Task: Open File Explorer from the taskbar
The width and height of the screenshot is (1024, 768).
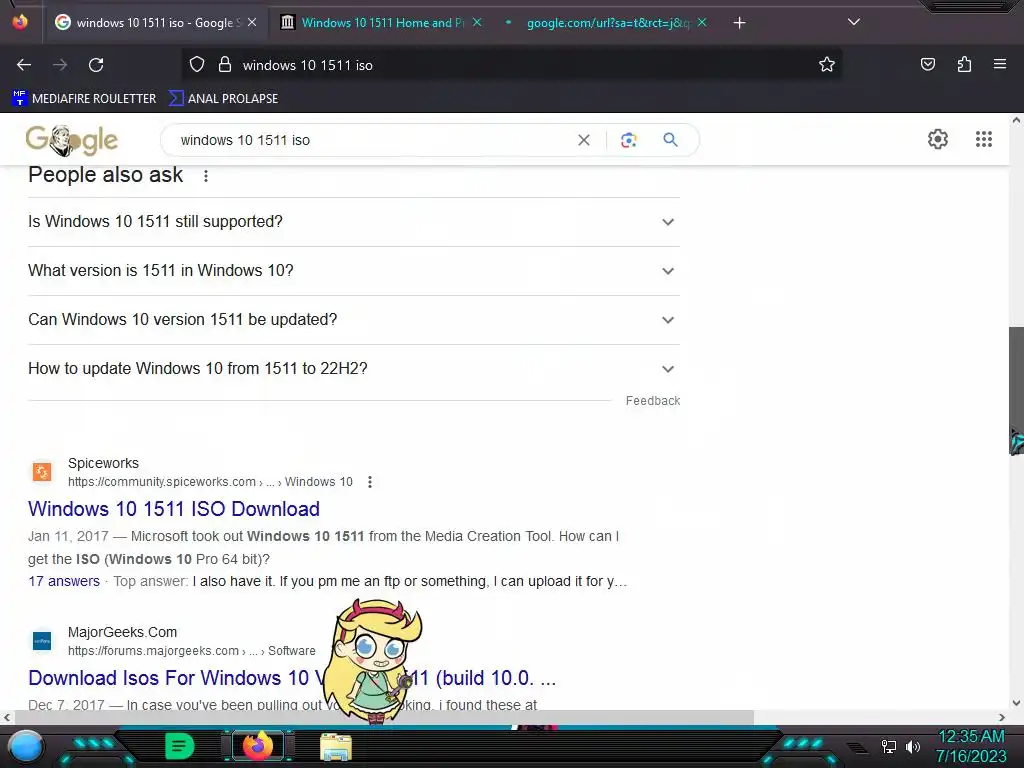Action: [336, 747]
